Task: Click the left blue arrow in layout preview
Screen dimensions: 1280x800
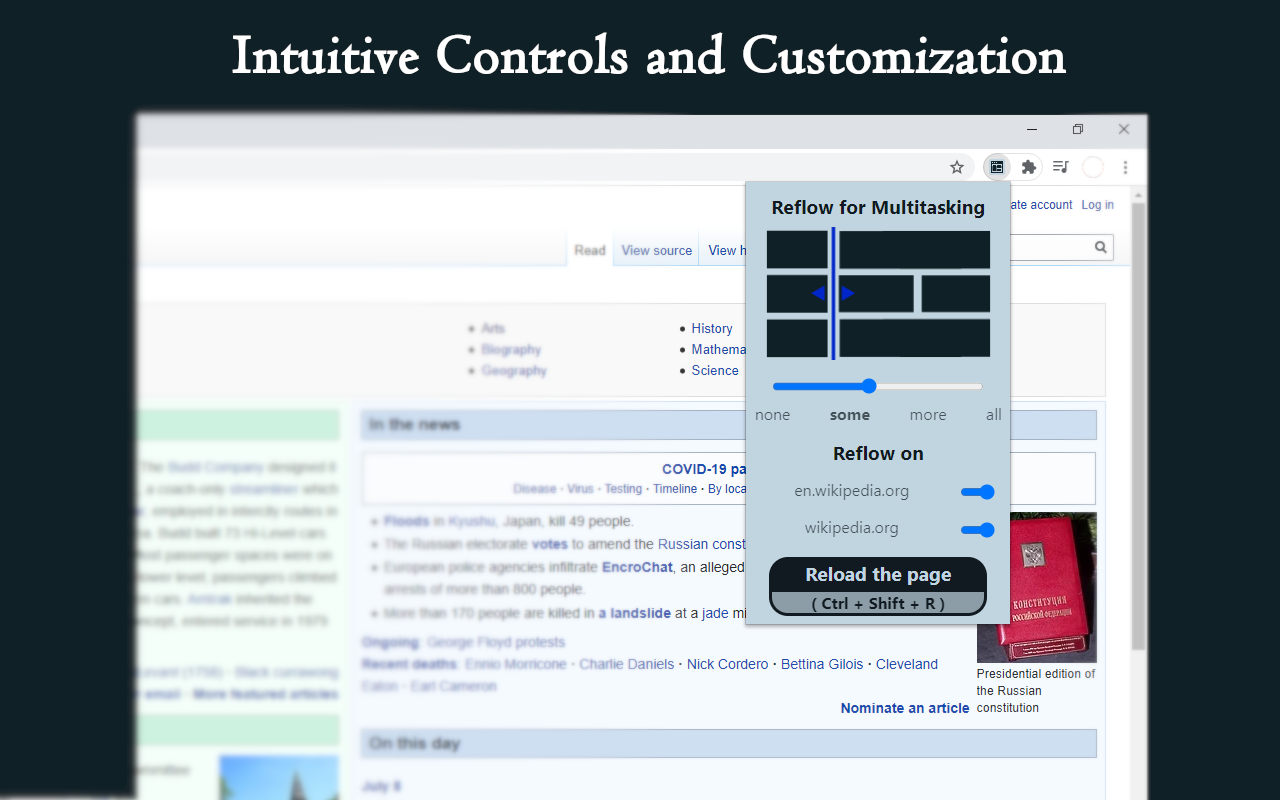Action: pyautogui.click(x=819, y=293)
